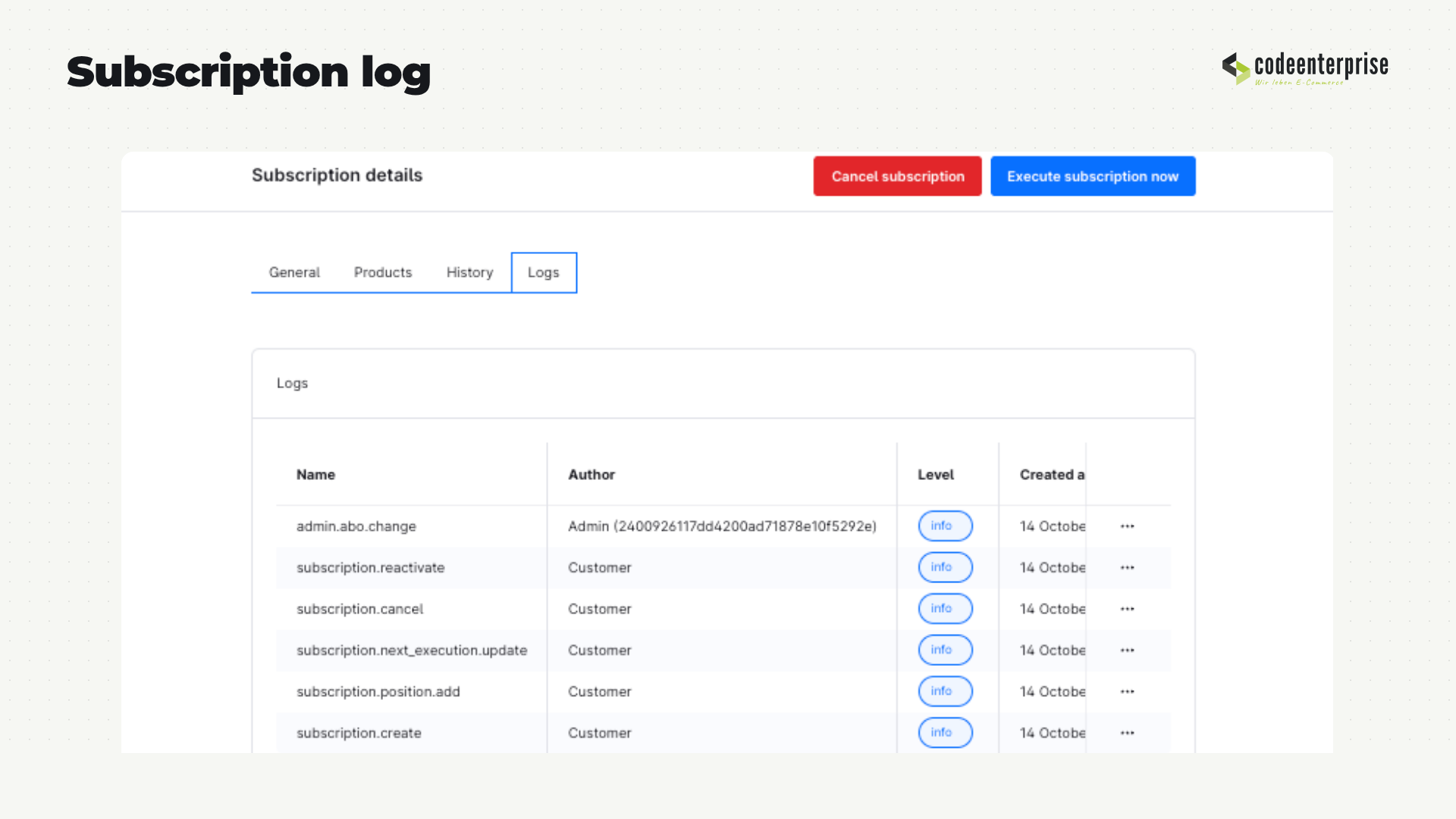This screenshot has width=1456, height=819.
Task: Click info badge in subscription.next_execution.update row
Action: click(x=945, y=650)
